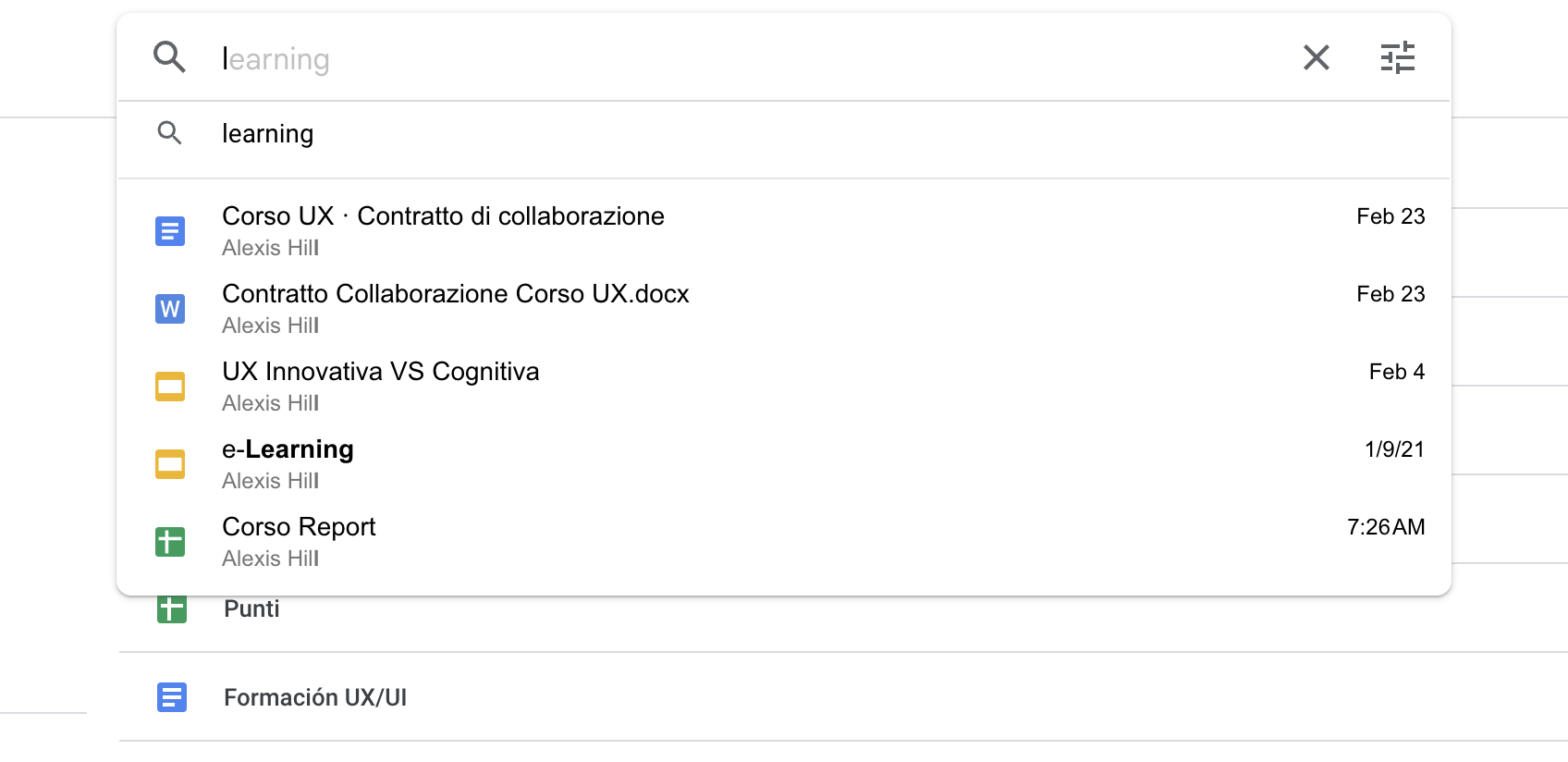Open the Corso Report spreadsheet result

click(x=299, y=527)
